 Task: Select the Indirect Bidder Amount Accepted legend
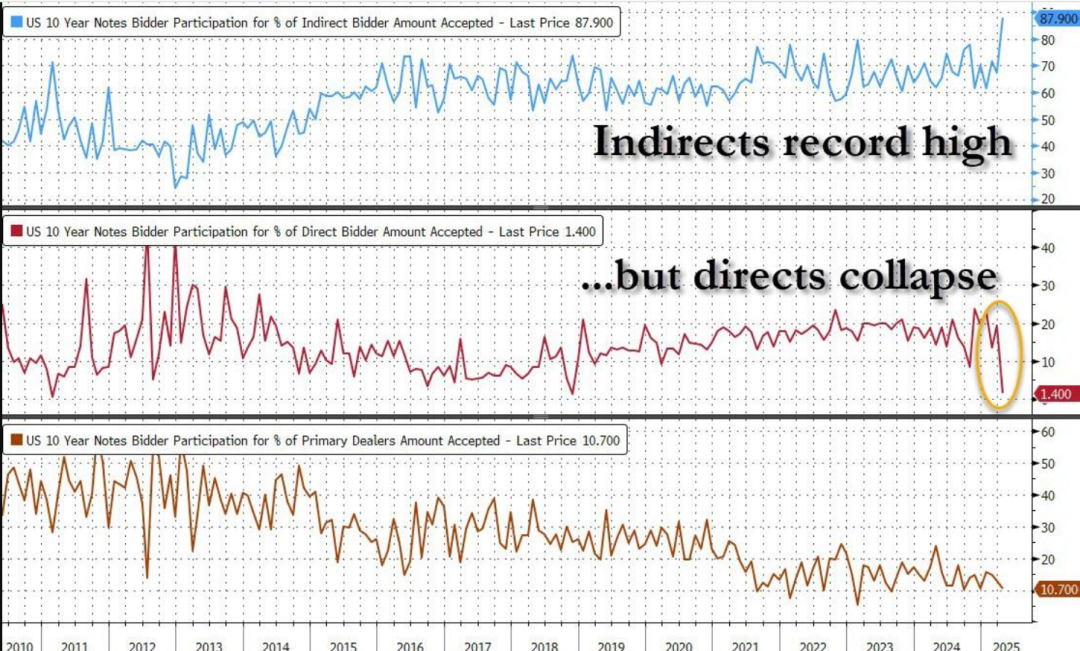(311, 22)
